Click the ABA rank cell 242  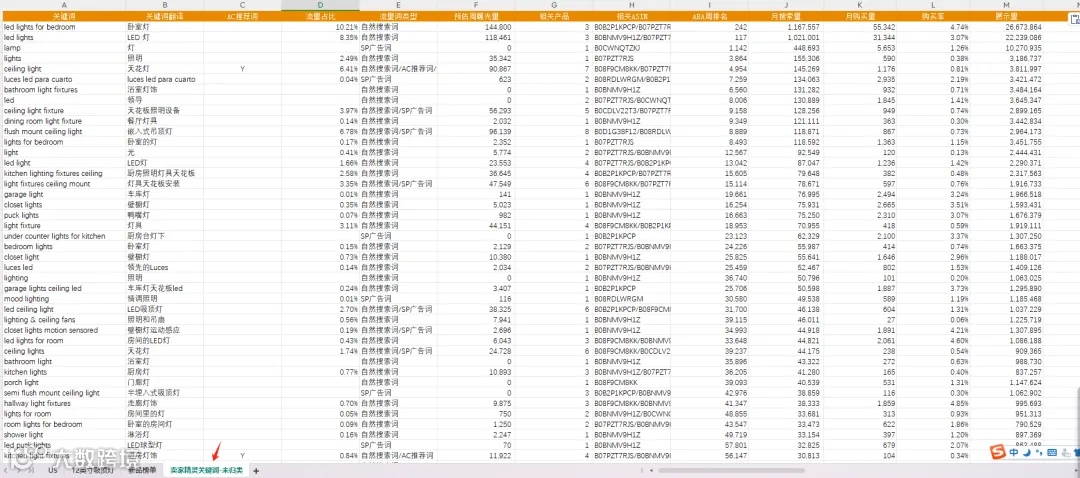click(x=711, y=27)
